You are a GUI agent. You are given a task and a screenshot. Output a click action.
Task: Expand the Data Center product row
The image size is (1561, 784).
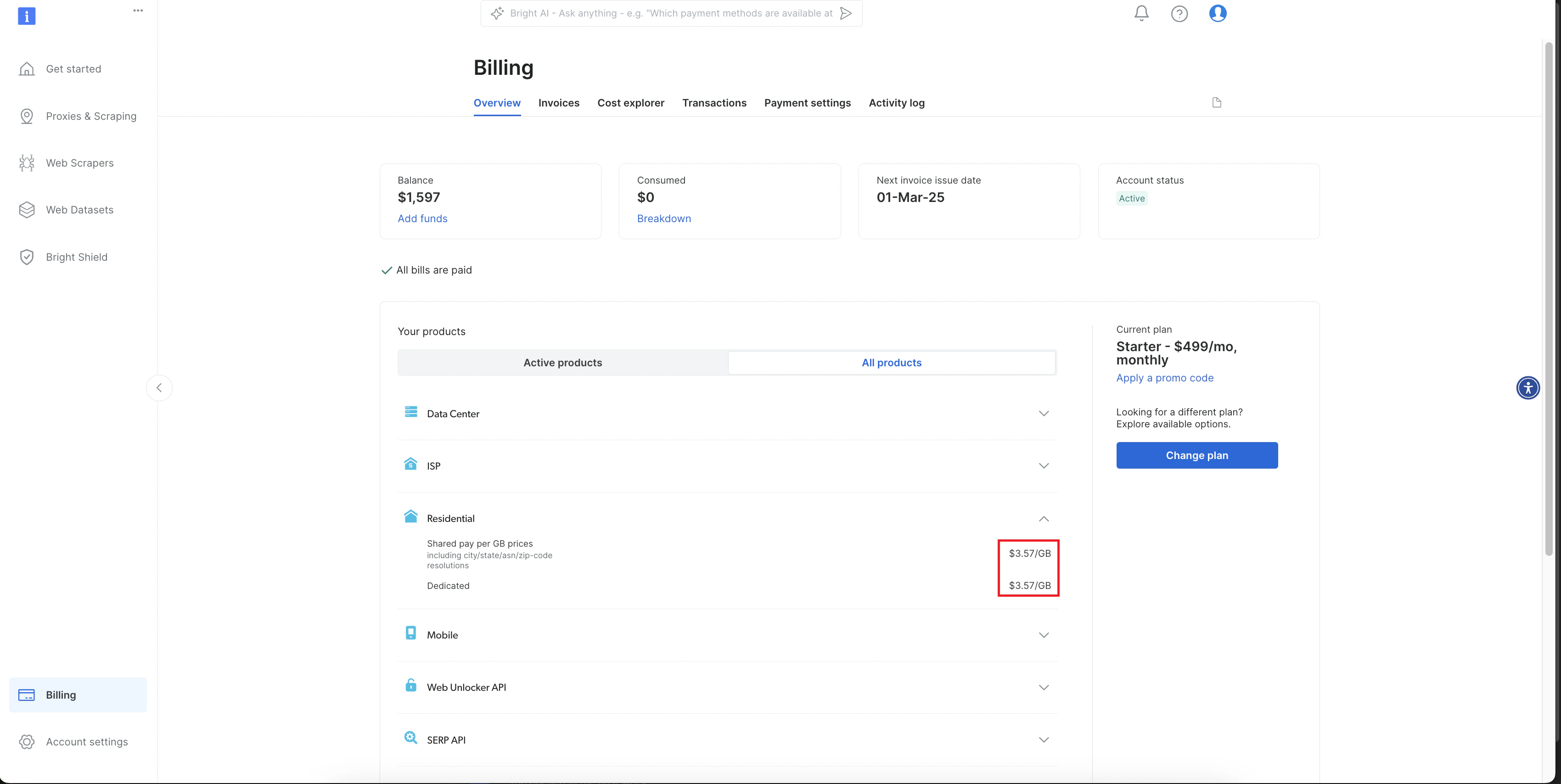(1043, 413)
